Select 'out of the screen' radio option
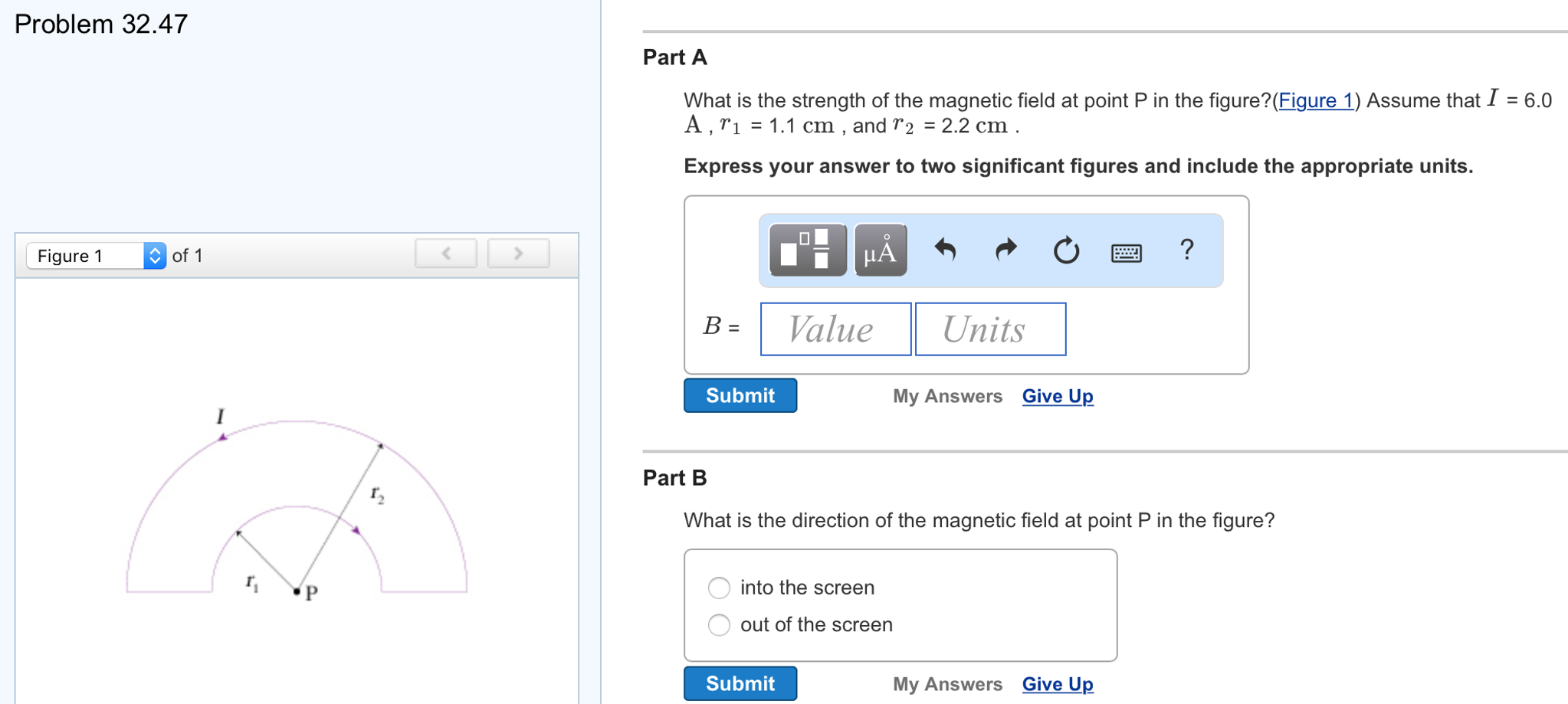Image resolution: width=1568 pixels, height=704 pixels. coord(719,625)
